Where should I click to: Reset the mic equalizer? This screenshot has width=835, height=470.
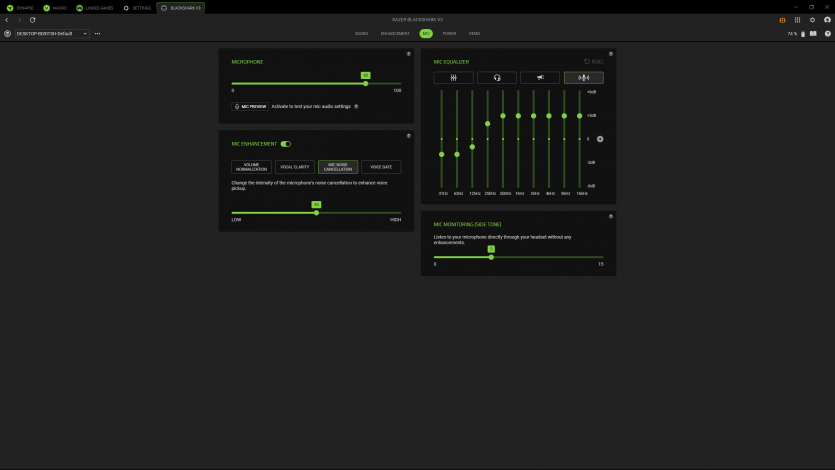click(x=594, y=62)
